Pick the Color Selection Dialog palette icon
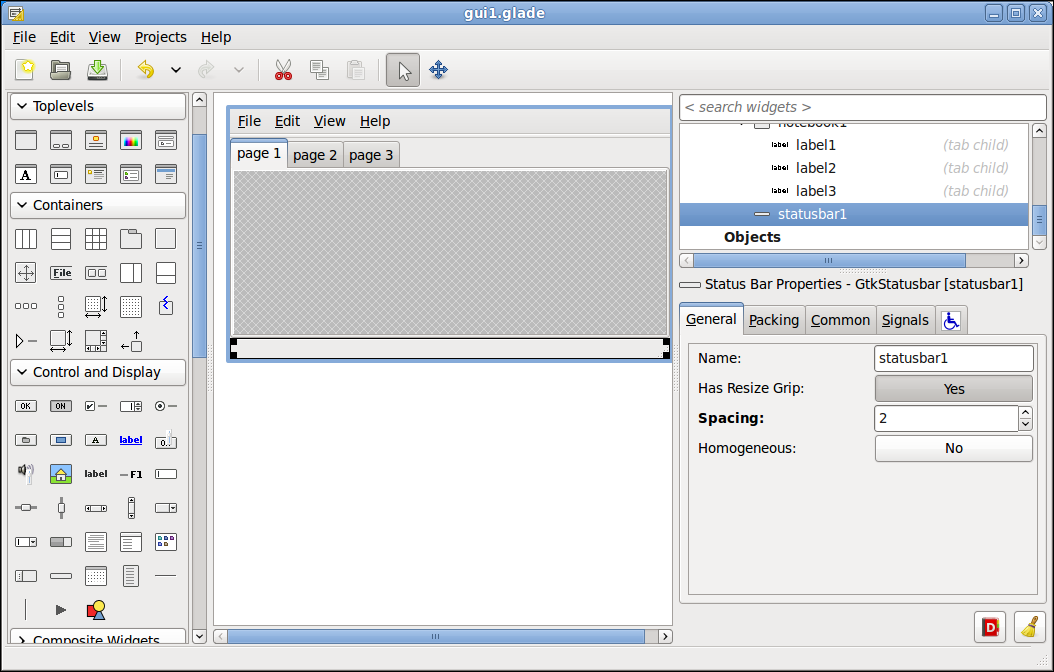 131,140
